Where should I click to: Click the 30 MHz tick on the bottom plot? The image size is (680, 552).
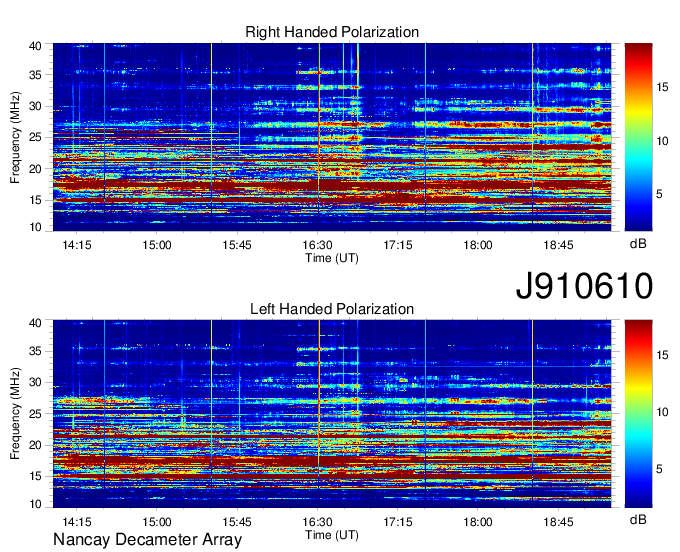pyautogui.click(x=35, y=382)
